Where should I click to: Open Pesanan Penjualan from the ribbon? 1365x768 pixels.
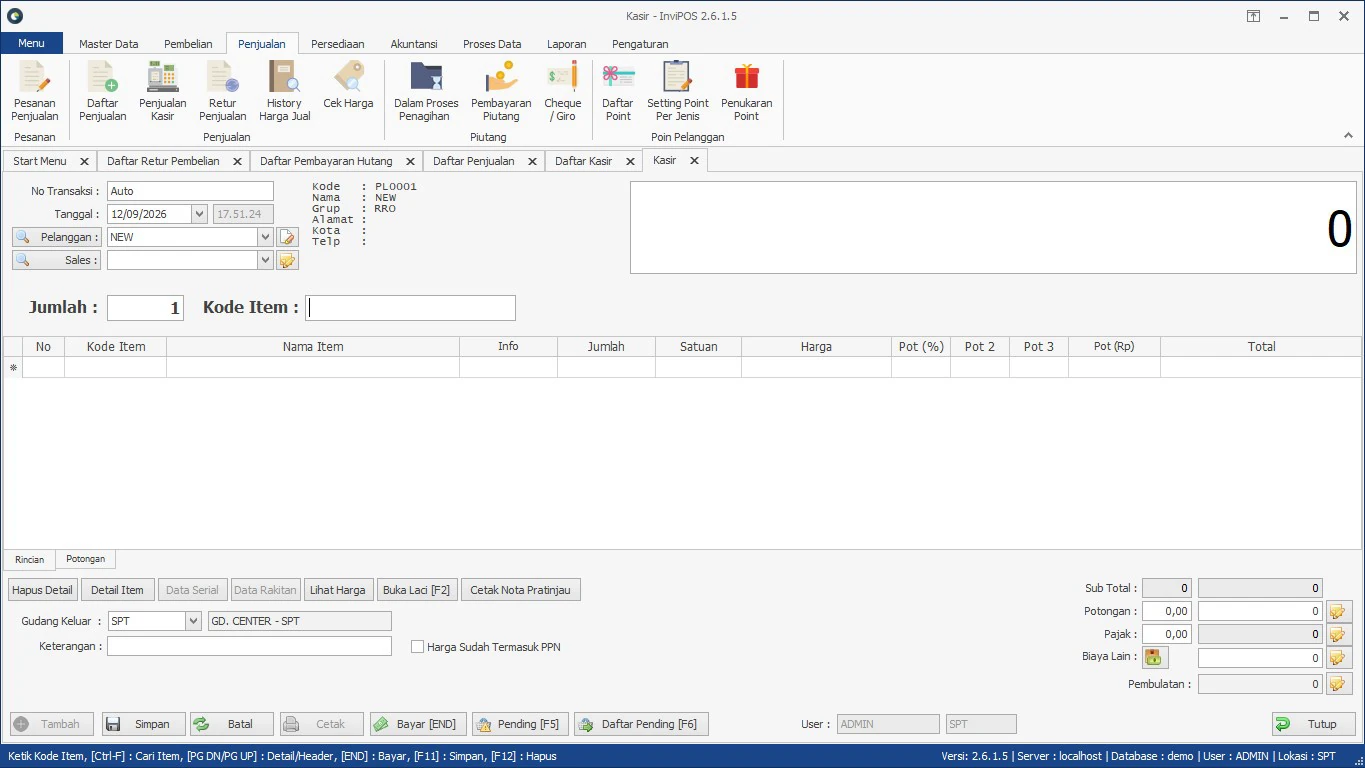pos(35,91)
